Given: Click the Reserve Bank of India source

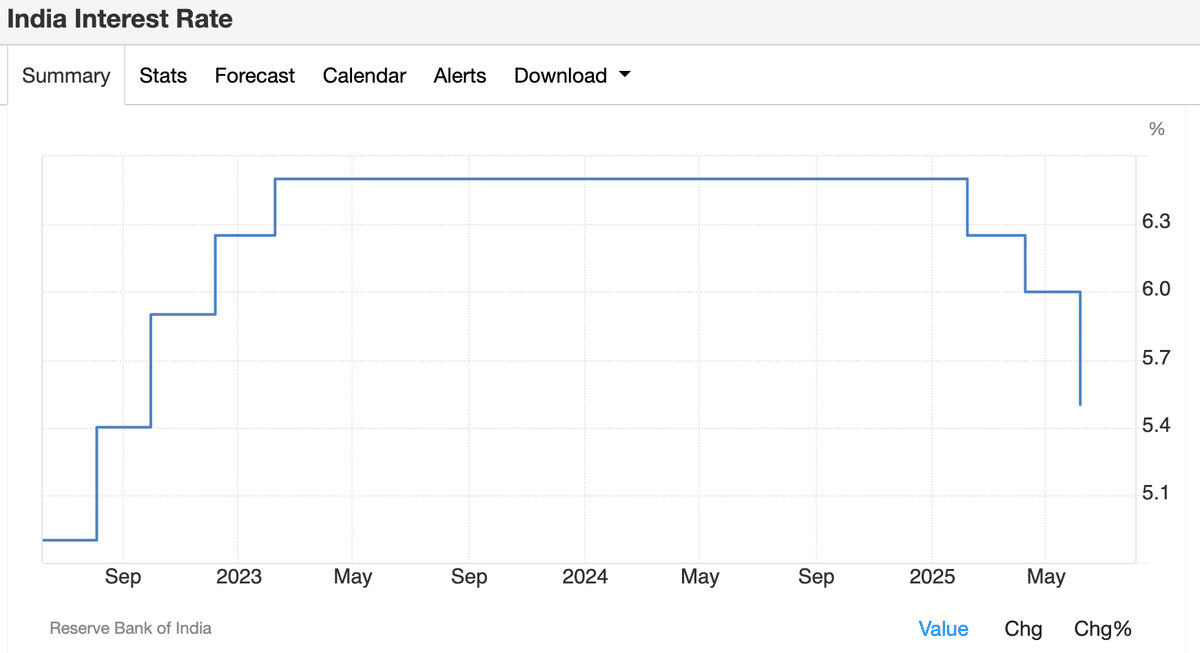Looking at the screenshot, I should click(131, 628).
